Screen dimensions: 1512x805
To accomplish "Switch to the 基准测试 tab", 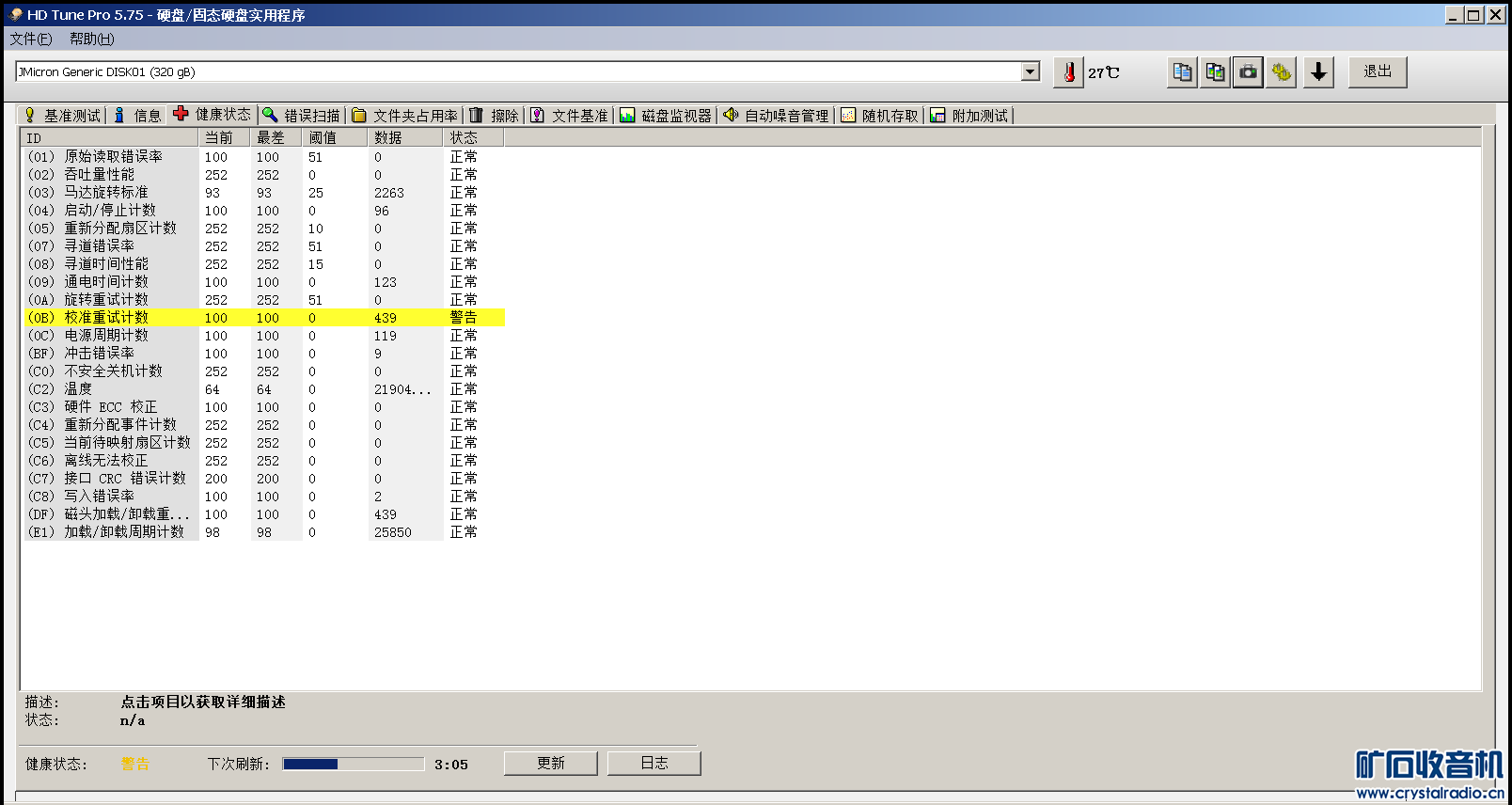I will tap(62, 116).
